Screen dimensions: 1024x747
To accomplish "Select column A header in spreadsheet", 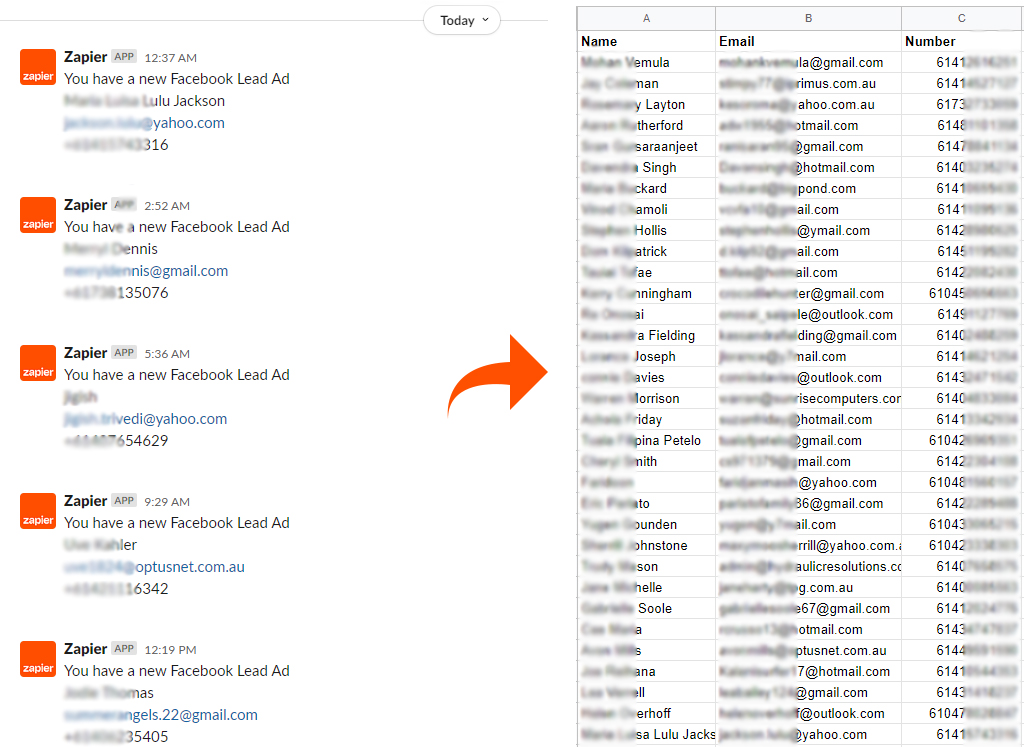I will (x=647, y=18).
